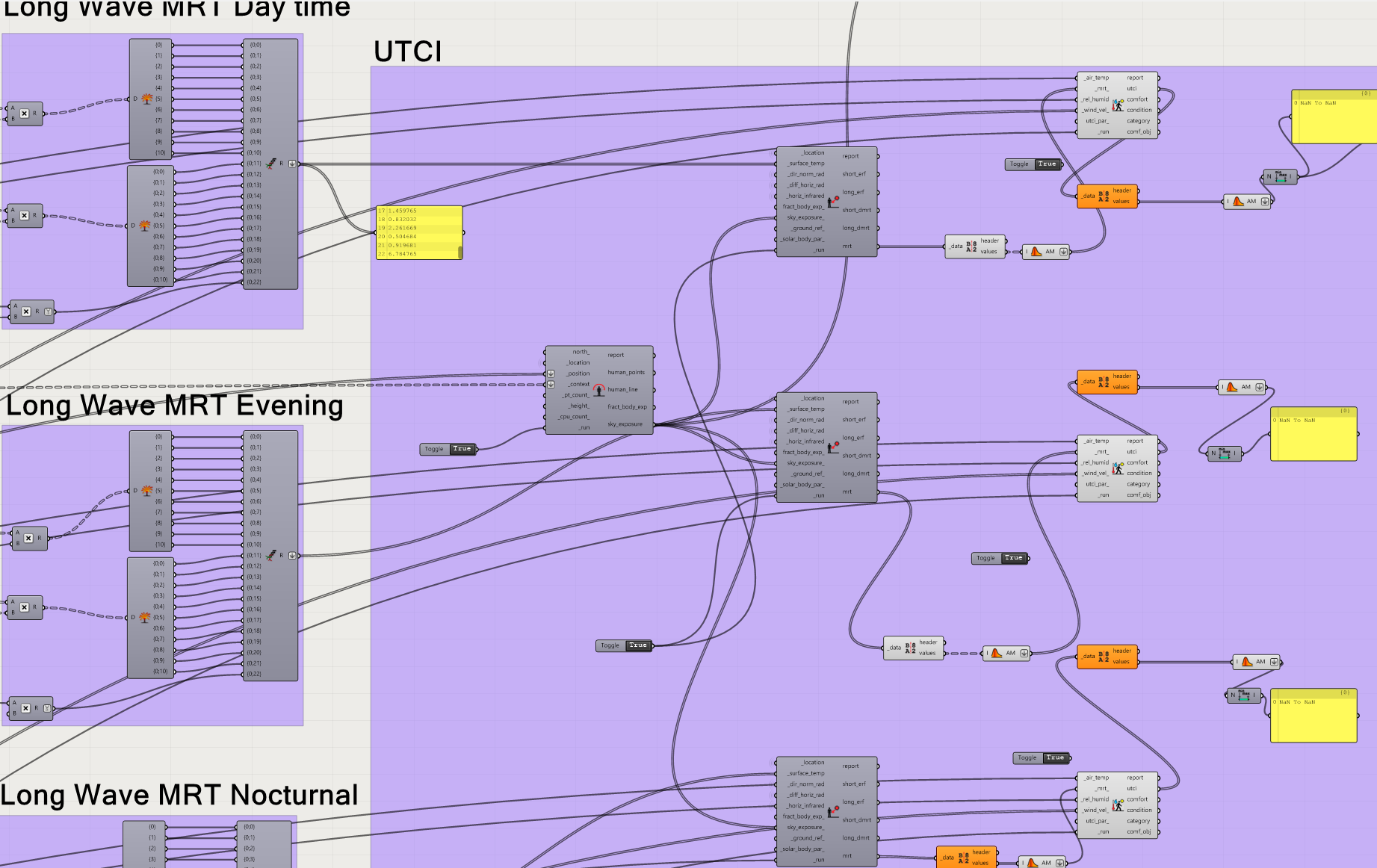Viewport: 1377px width, 868px height.
Task: Click the Long Wave MRT Nocturnal group title
Action: click(x=179, y=795)
